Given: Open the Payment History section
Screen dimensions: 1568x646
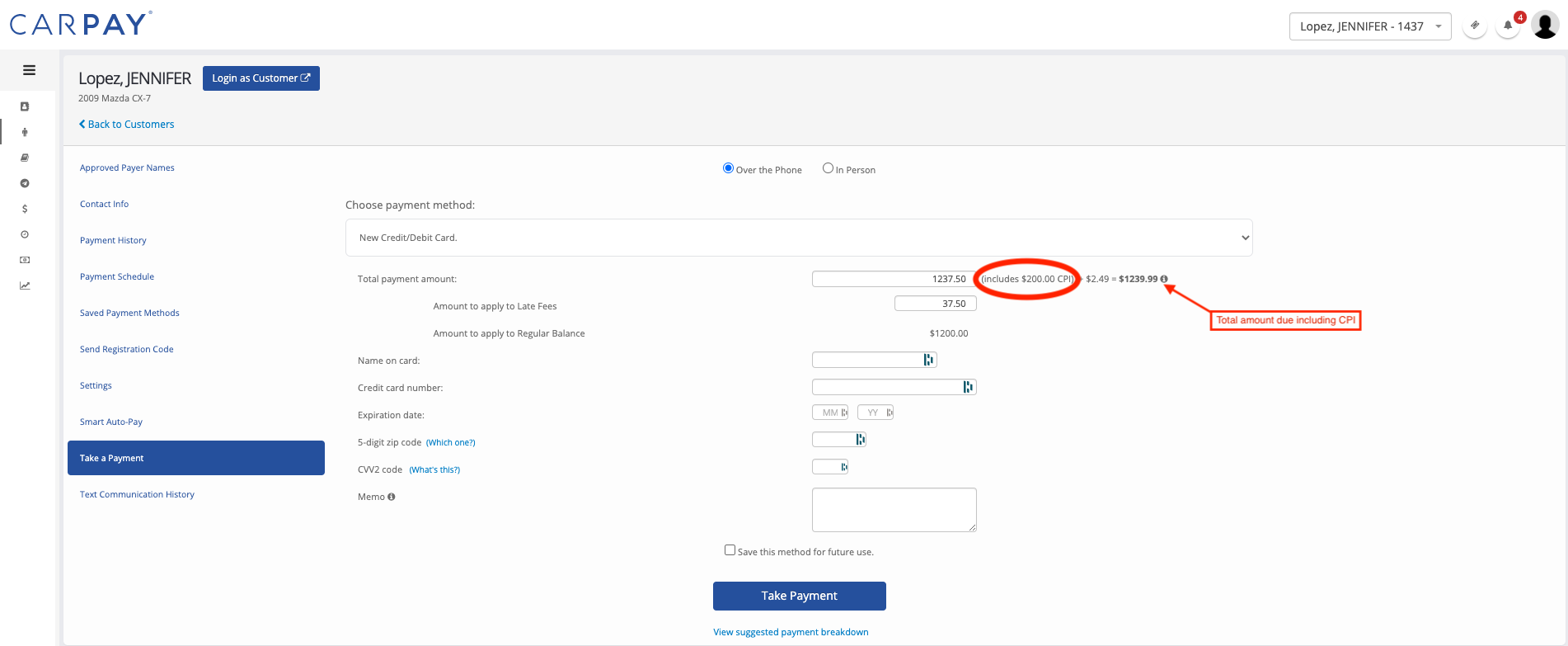Looking at the screenshot, I should point(113,240).
